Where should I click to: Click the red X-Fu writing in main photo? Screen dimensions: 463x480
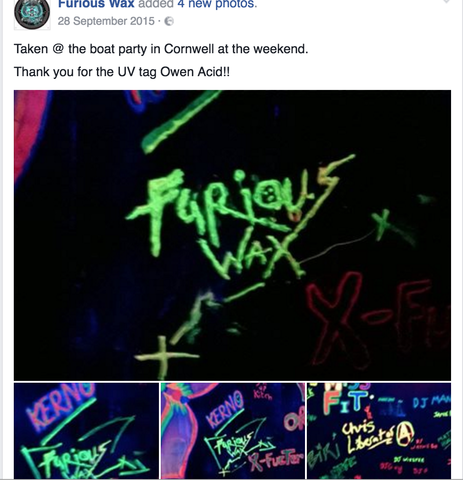pos(377,320)
